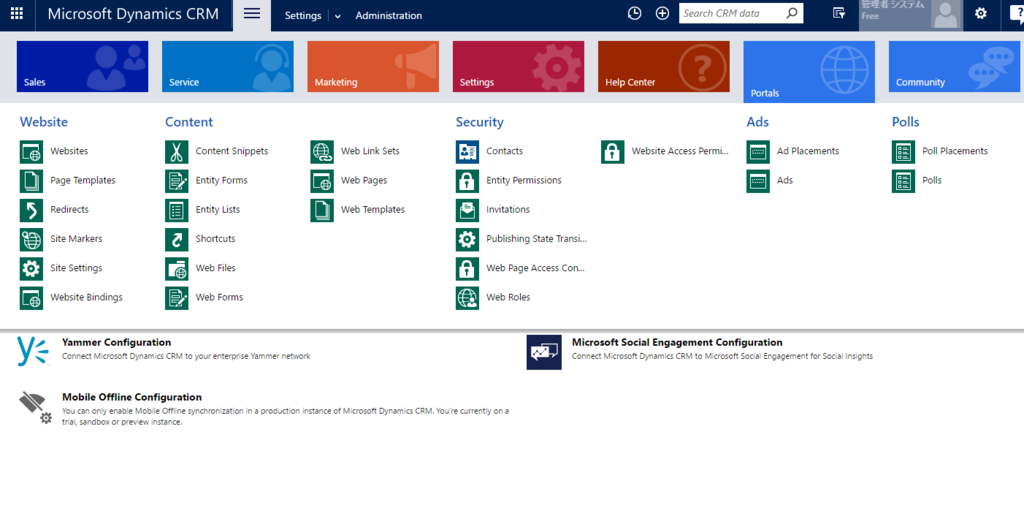Click the Security group heading
Image resolution: width=1024 pixels, height=508 pixels.
click(x=479, y=122)
